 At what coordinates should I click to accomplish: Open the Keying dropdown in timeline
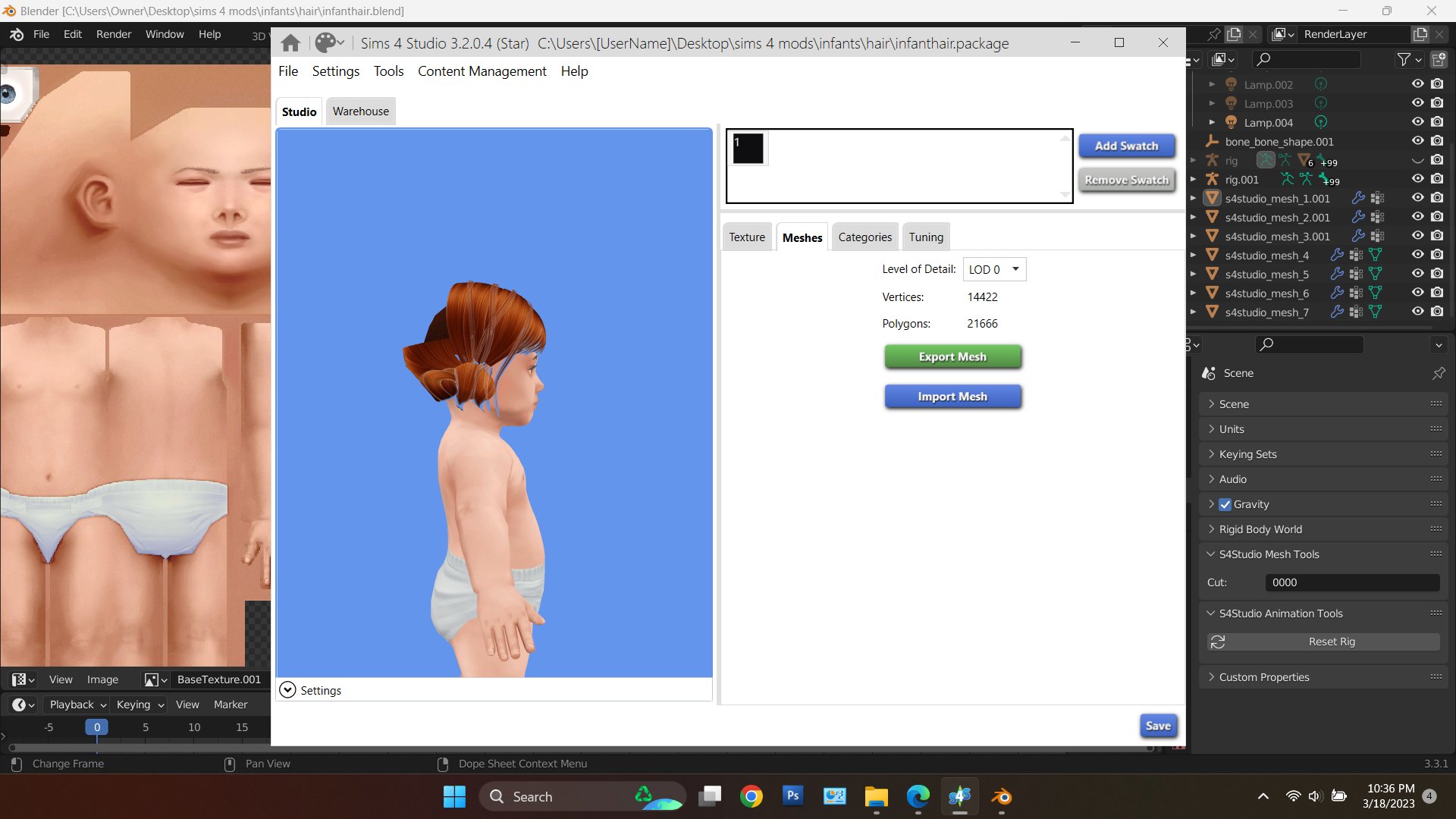pos(140,704)
